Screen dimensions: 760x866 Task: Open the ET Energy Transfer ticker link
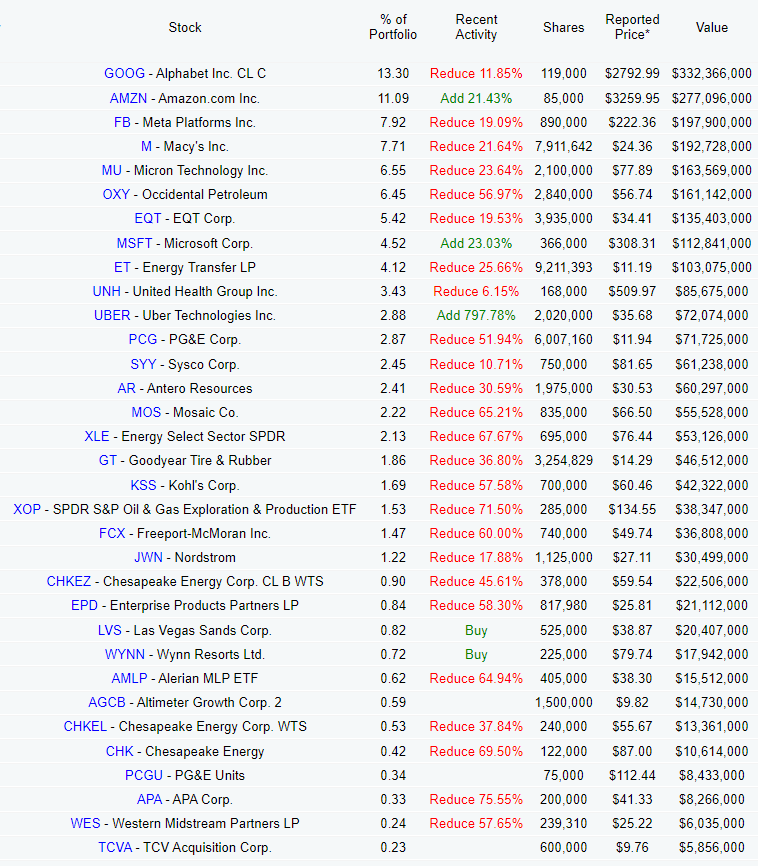pyautogui.click(x=122, y=267)
